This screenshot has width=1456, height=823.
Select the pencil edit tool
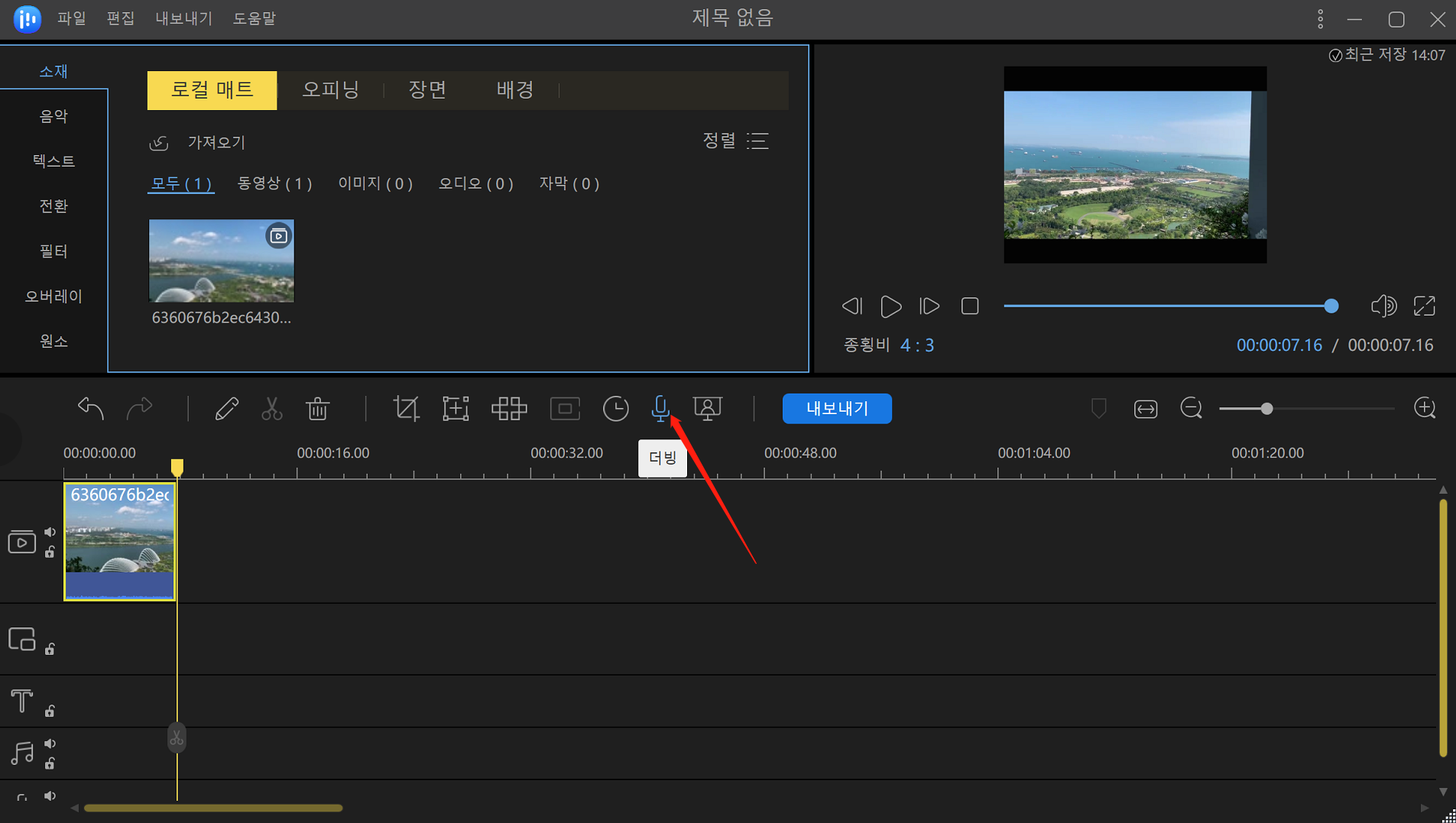click(x=225, y=409)
